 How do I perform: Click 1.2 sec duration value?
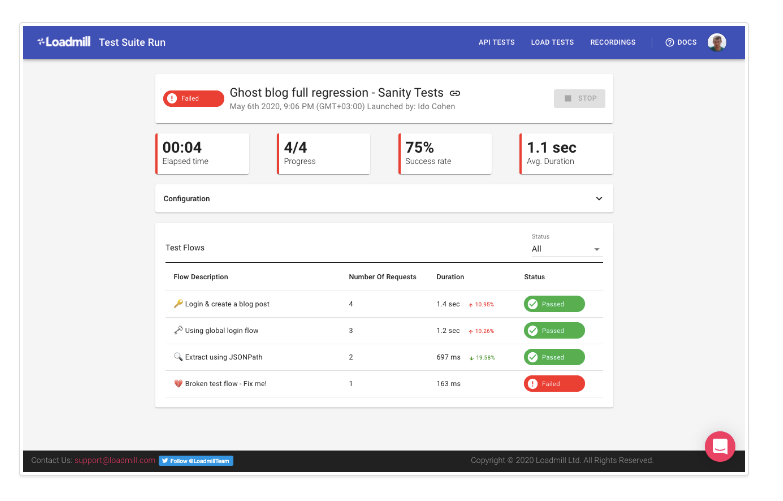click(x=448, y=330)
